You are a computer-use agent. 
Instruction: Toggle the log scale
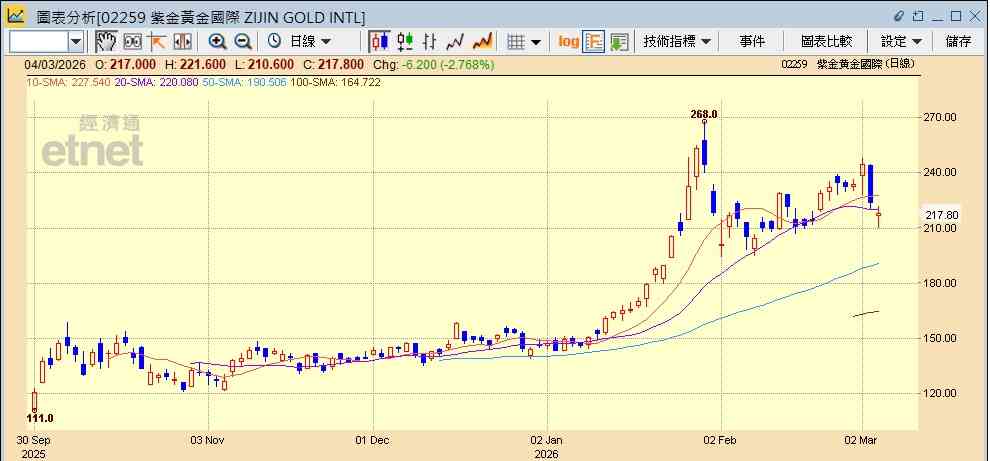(569, 42)
